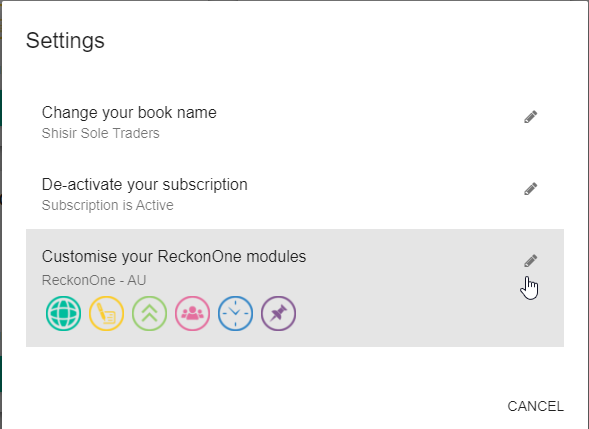Select Customise your ReckonOne modules title
The image size is (589, 429).
pyautogui.click(x=174, y=257)
